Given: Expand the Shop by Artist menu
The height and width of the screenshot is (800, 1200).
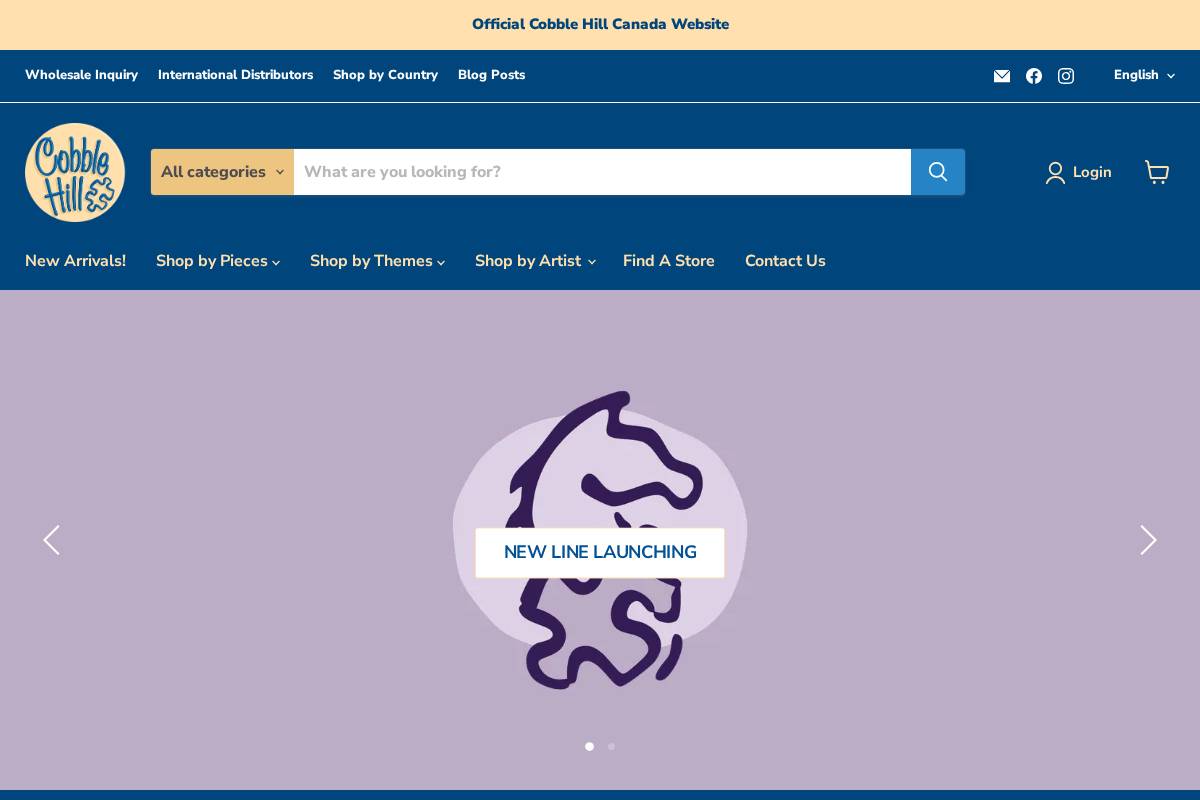Looking at the screenshot, I should tap(535, 261).
